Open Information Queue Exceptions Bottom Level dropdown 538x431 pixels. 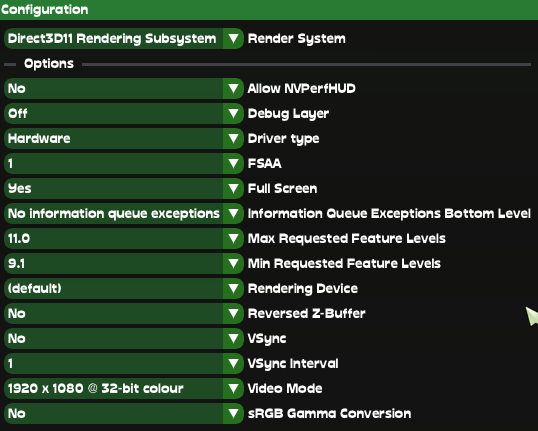[124, 213]
